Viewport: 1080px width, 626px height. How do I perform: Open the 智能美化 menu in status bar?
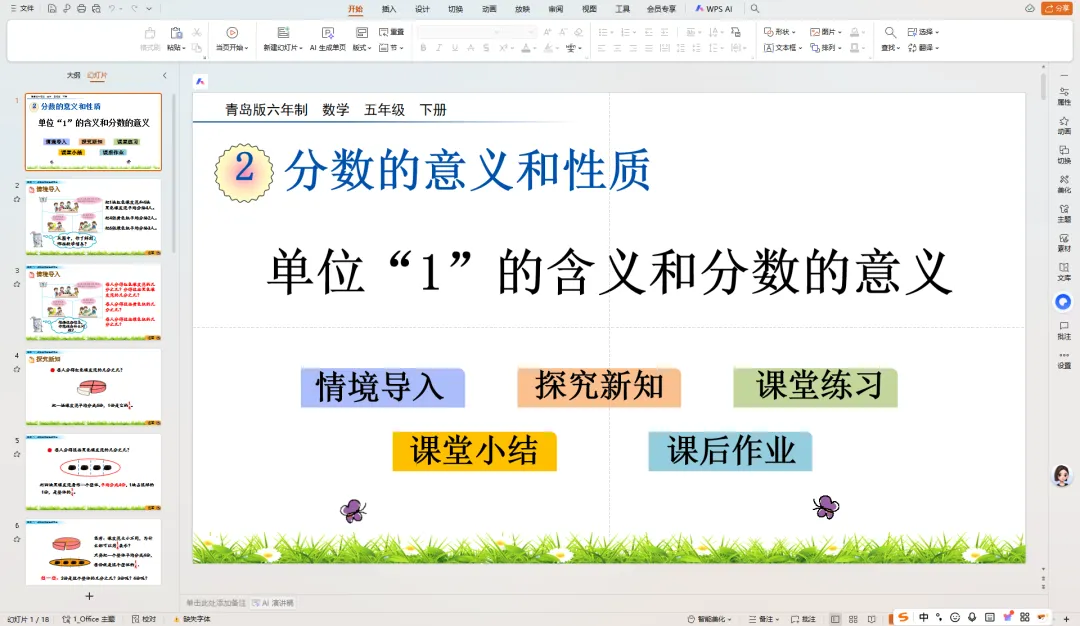(x=709, y=619)
